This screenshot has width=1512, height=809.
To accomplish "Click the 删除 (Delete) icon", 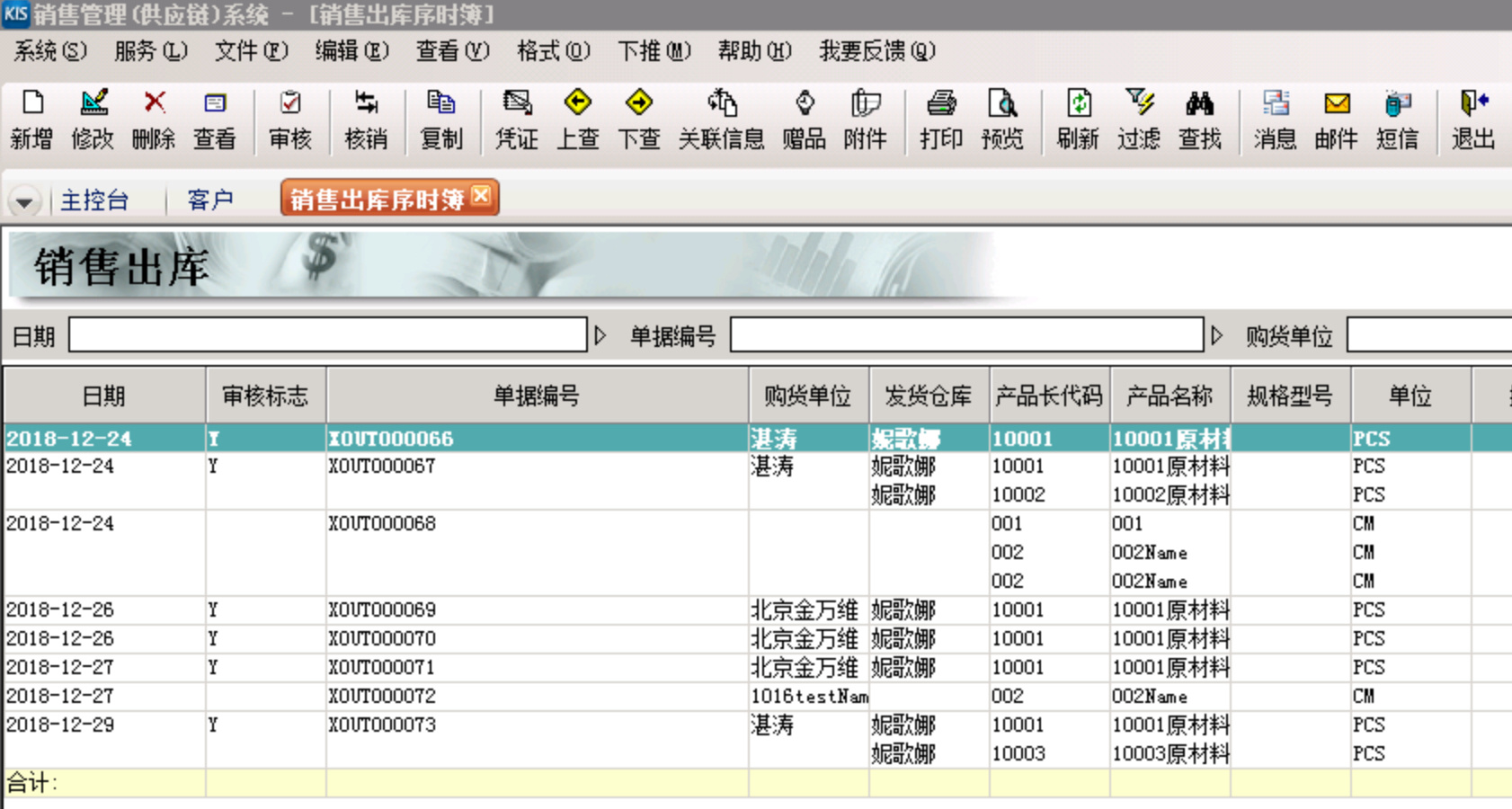I will (153, 120).
